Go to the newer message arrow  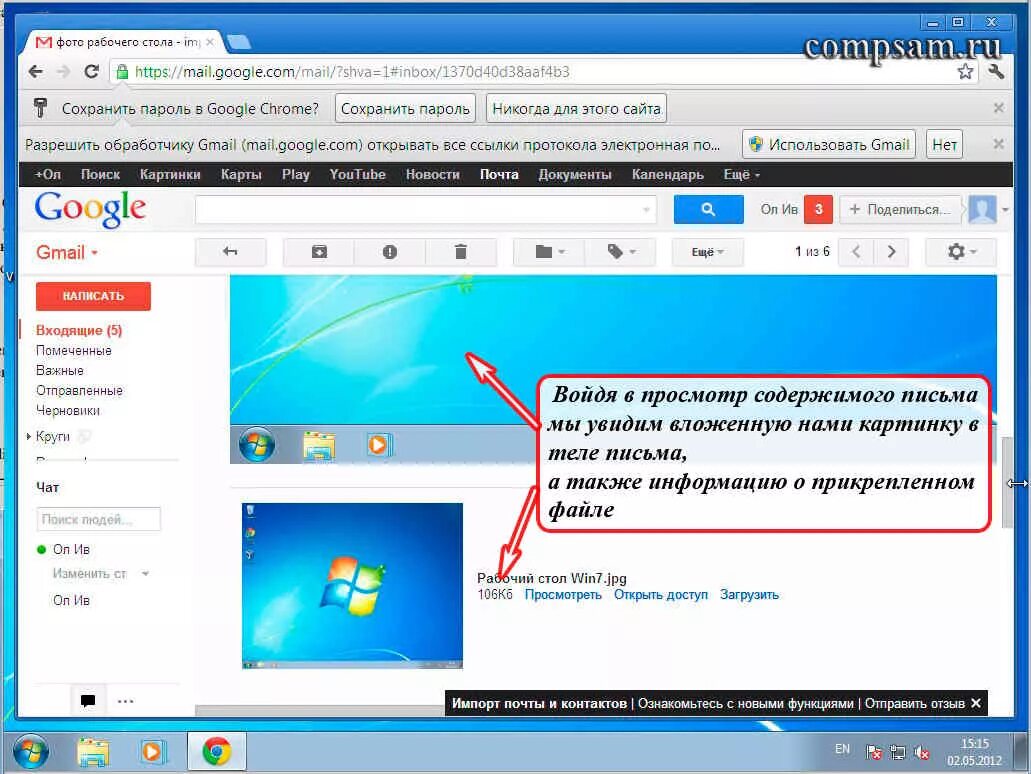pos(855,252)
